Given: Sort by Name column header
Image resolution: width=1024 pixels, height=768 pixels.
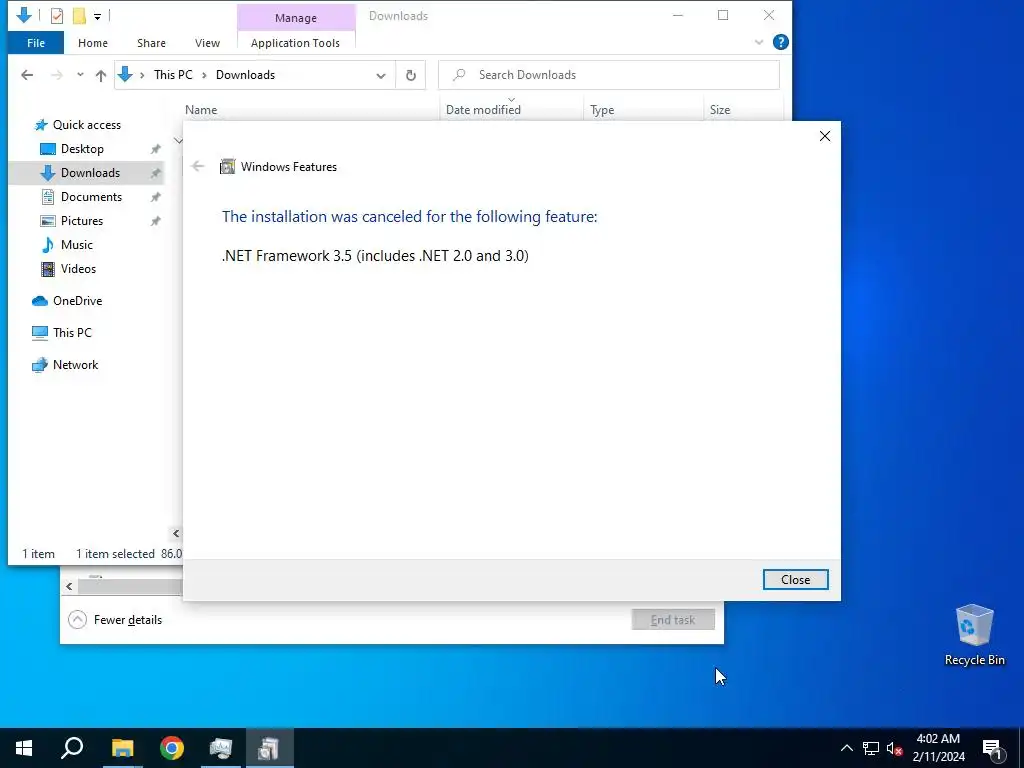Looking at the screenshot, I should pos(200,110).
